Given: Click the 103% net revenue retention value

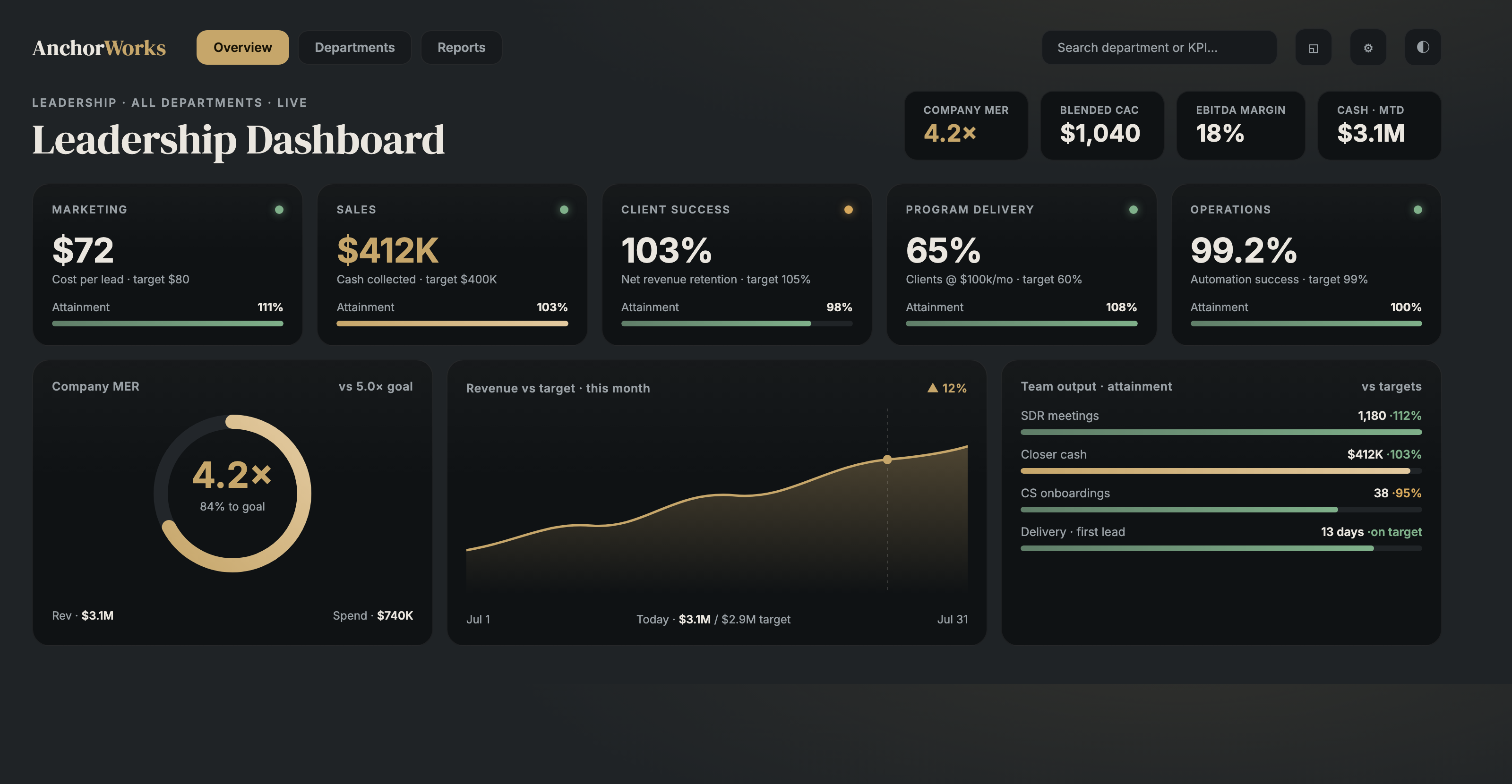Looking at the screenshot, I should [x=666, y=251].
